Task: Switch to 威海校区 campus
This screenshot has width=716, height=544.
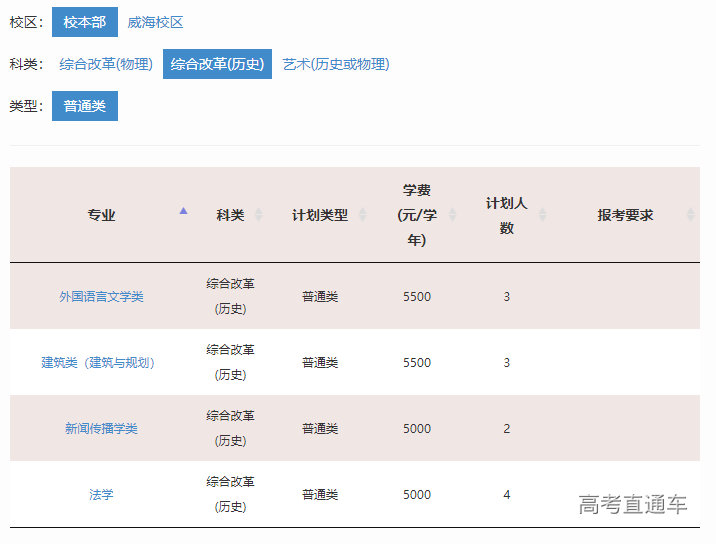Action: (155, 22)
